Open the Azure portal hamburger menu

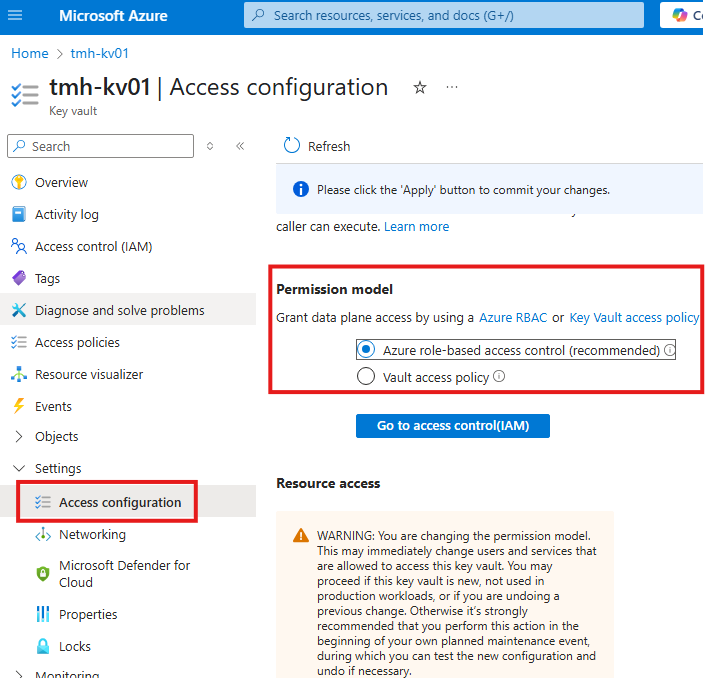pos(15,15)
